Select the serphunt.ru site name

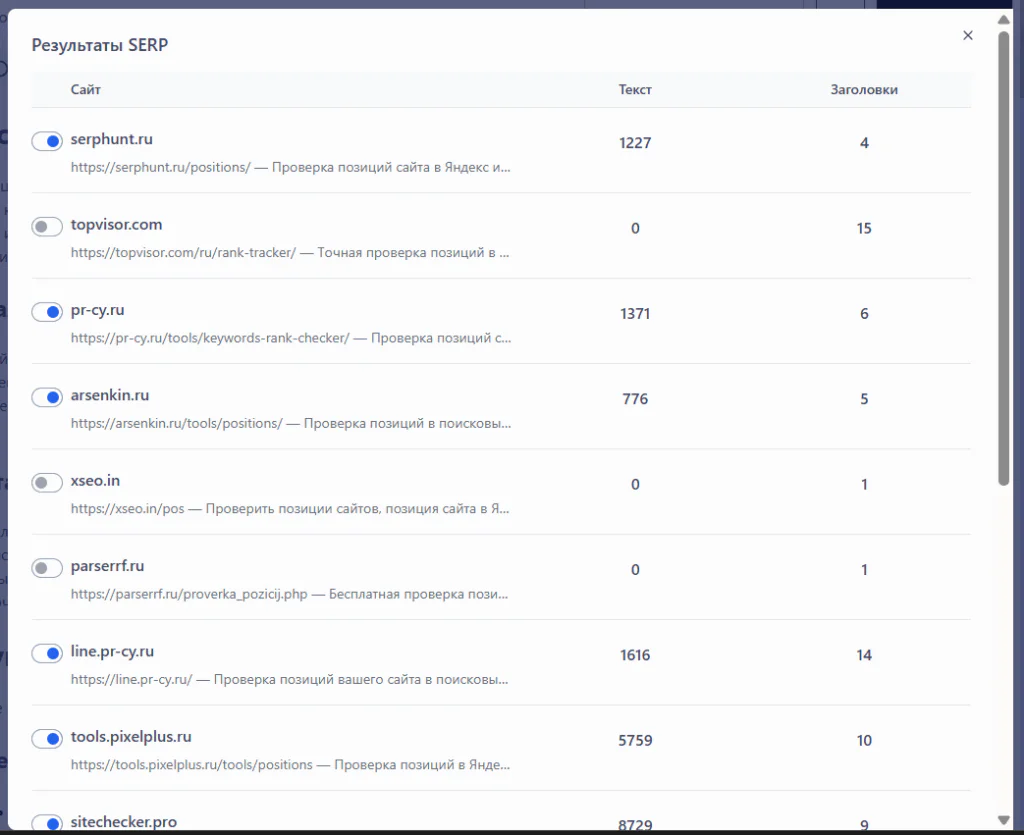pos(112,139)
